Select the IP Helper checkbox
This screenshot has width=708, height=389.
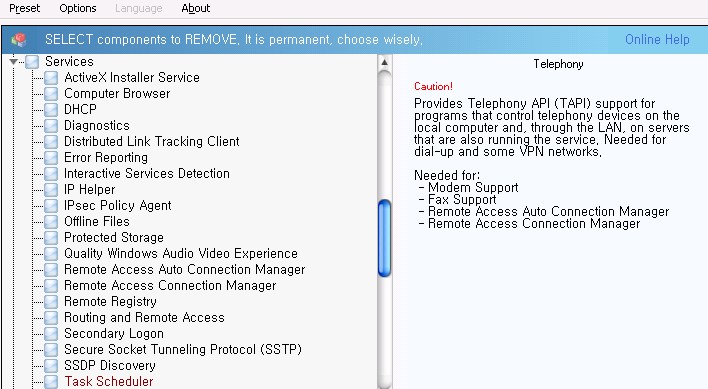(x=51, y=190)
